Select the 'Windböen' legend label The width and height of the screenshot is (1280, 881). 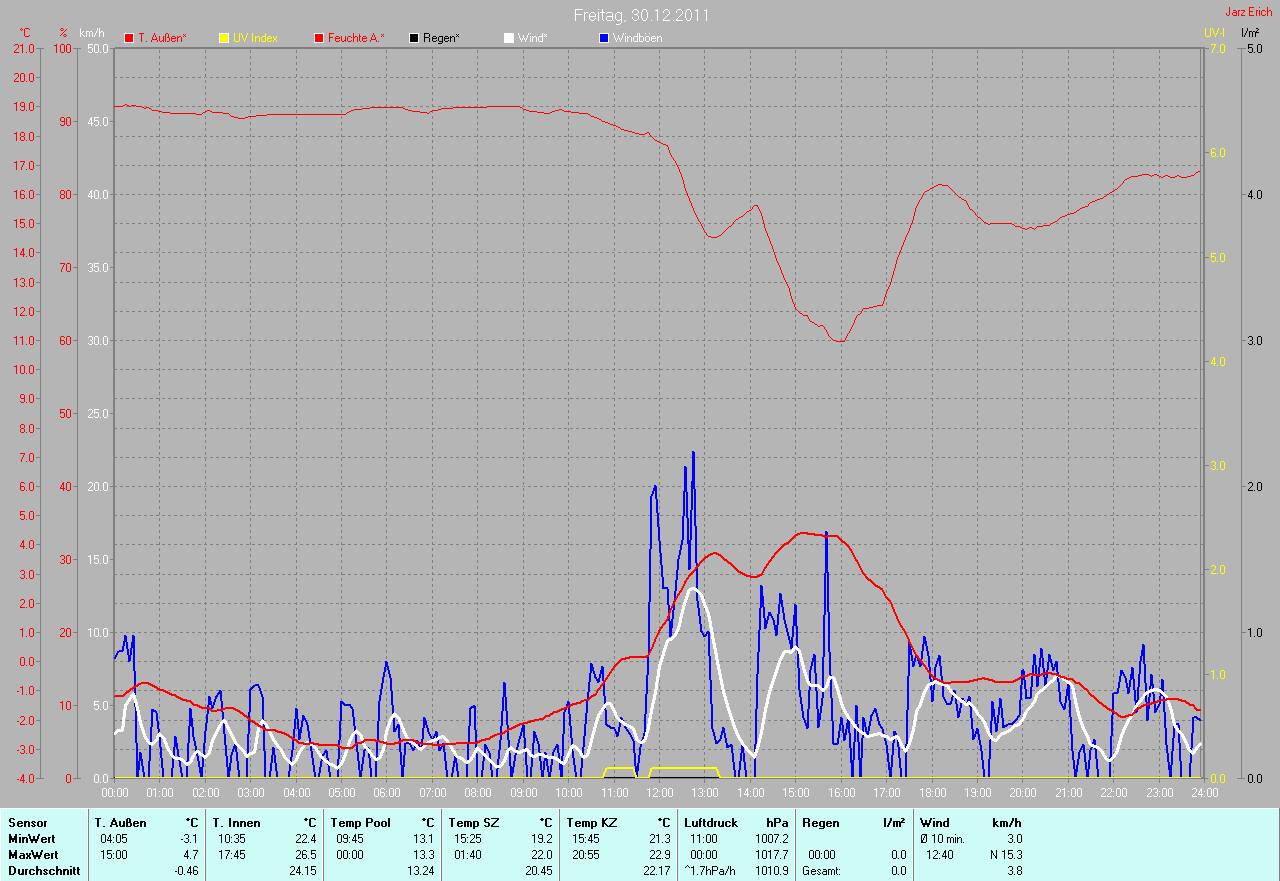click(x=637, y=38)
